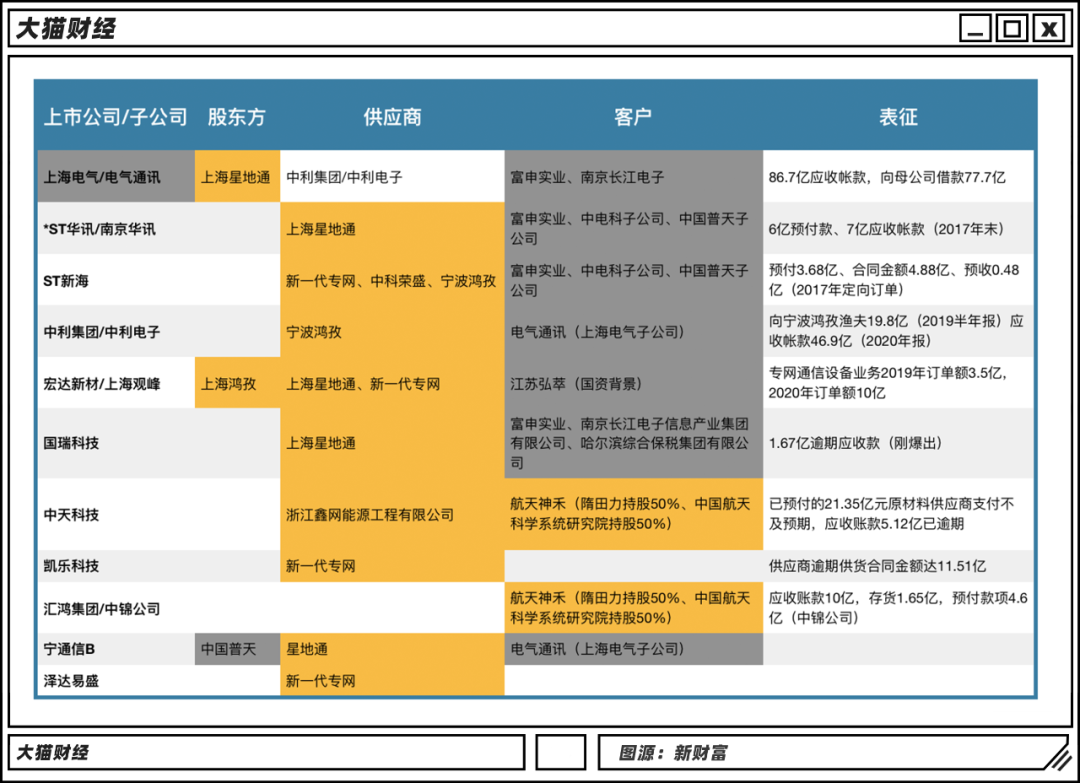Click the 富申实业、南京长江电子 customer cell

pos(633,176)
